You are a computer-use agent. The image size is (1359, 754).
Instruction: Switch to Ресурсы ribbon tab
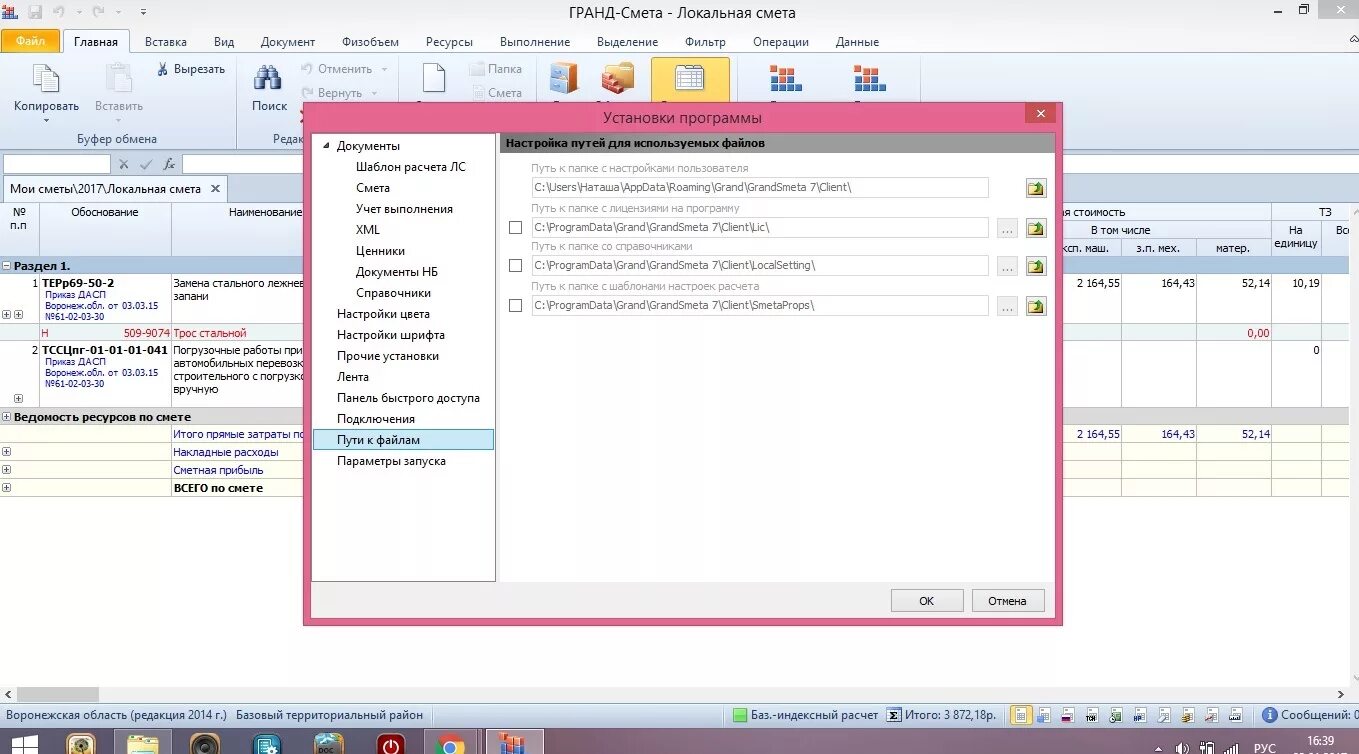point(449,42)
